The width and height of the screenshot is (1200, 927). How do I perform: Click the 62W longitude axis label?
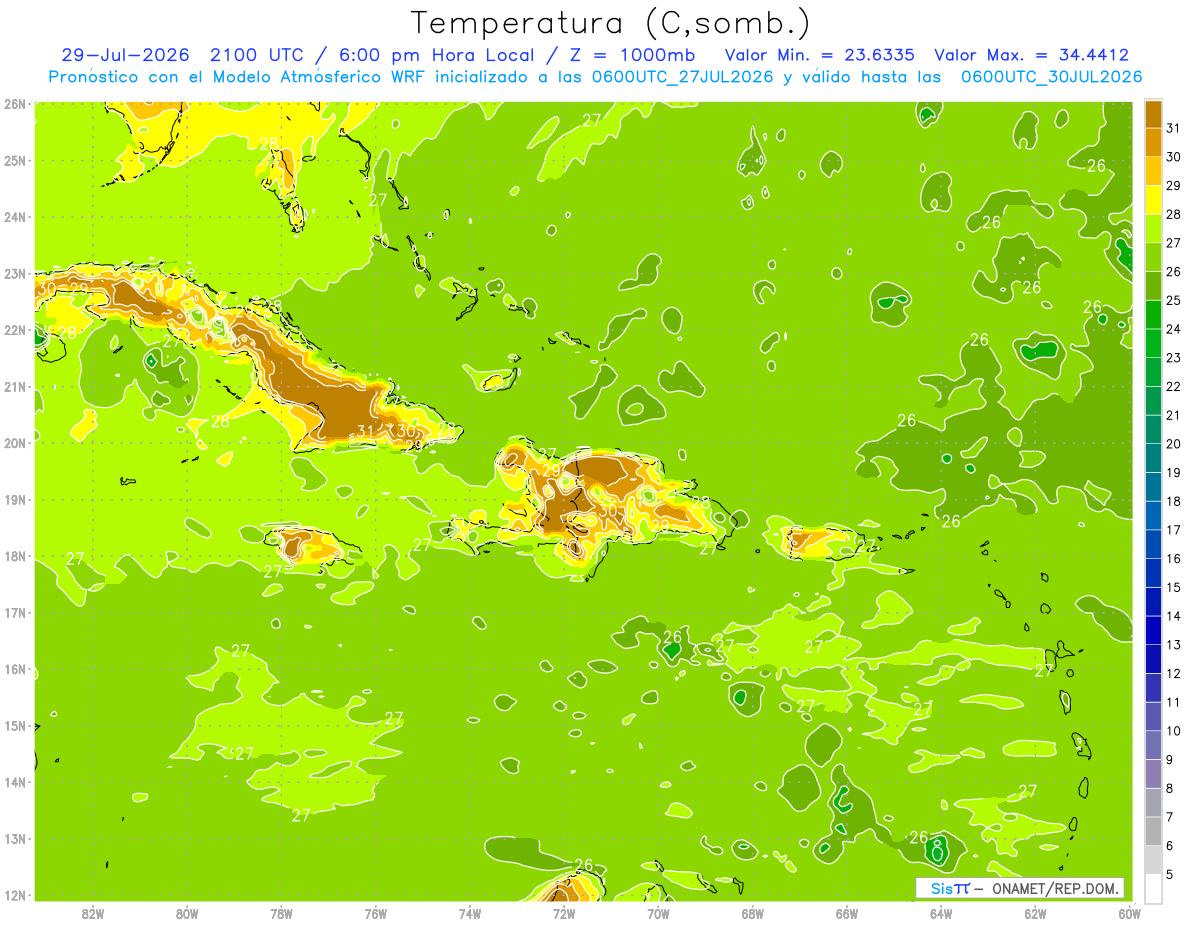pos(1036,913)
